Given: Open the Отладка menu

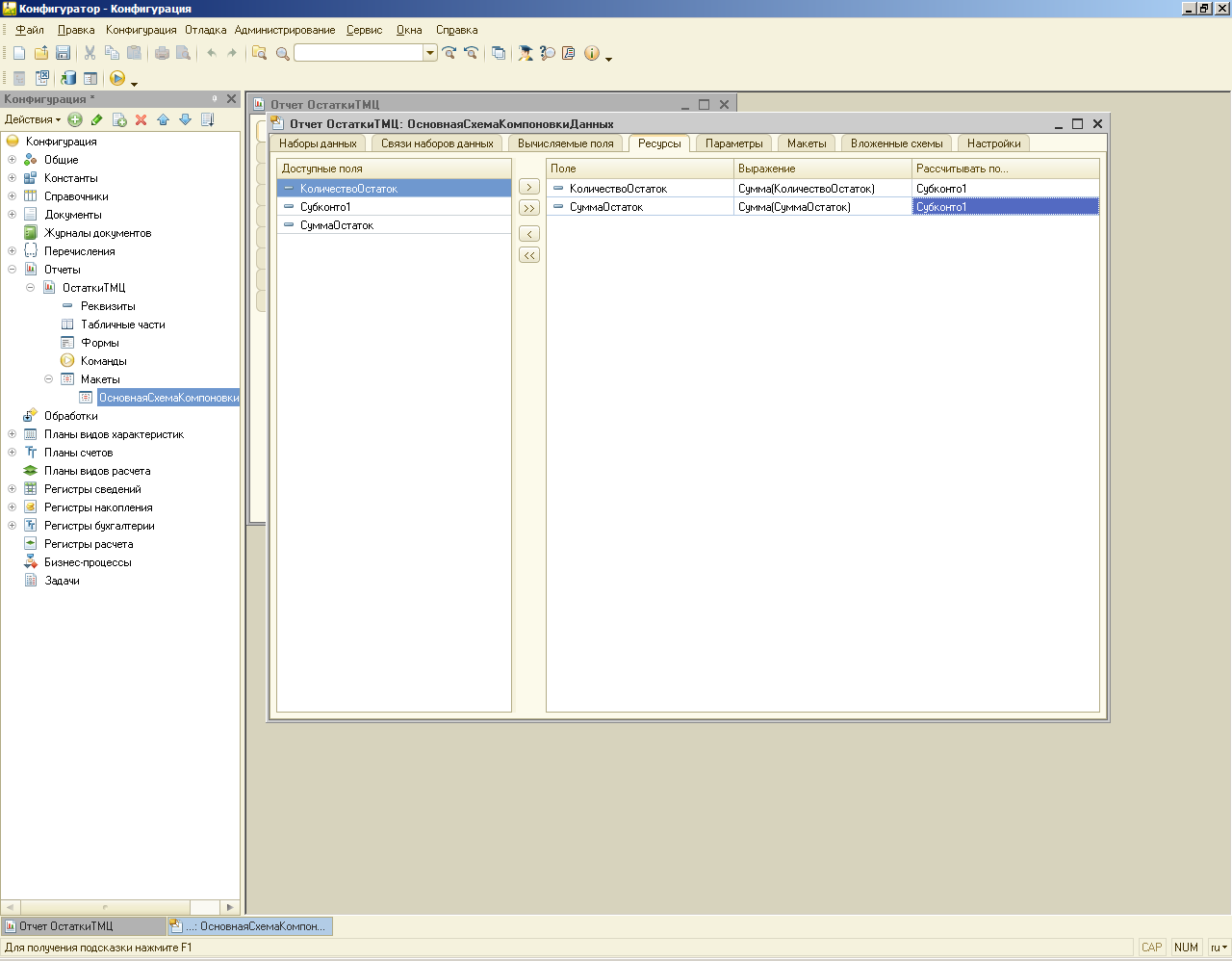Looking at the screenshot, I should click(205, 30).
